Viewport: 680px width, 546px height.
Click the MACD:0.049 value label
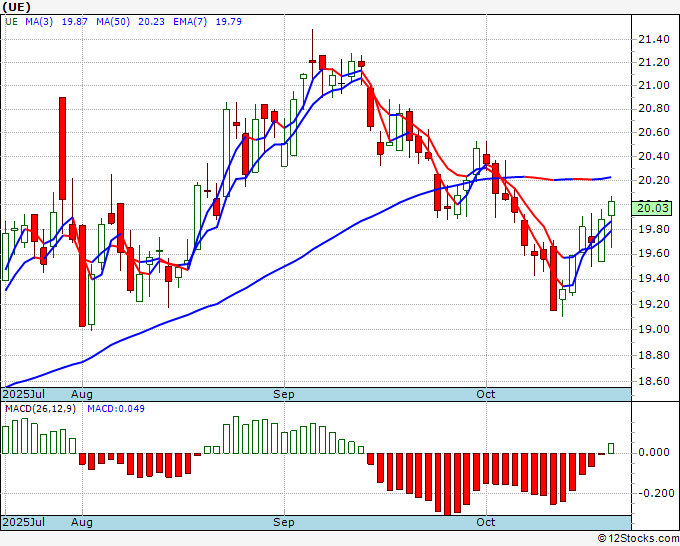click(x=116, y=409)
